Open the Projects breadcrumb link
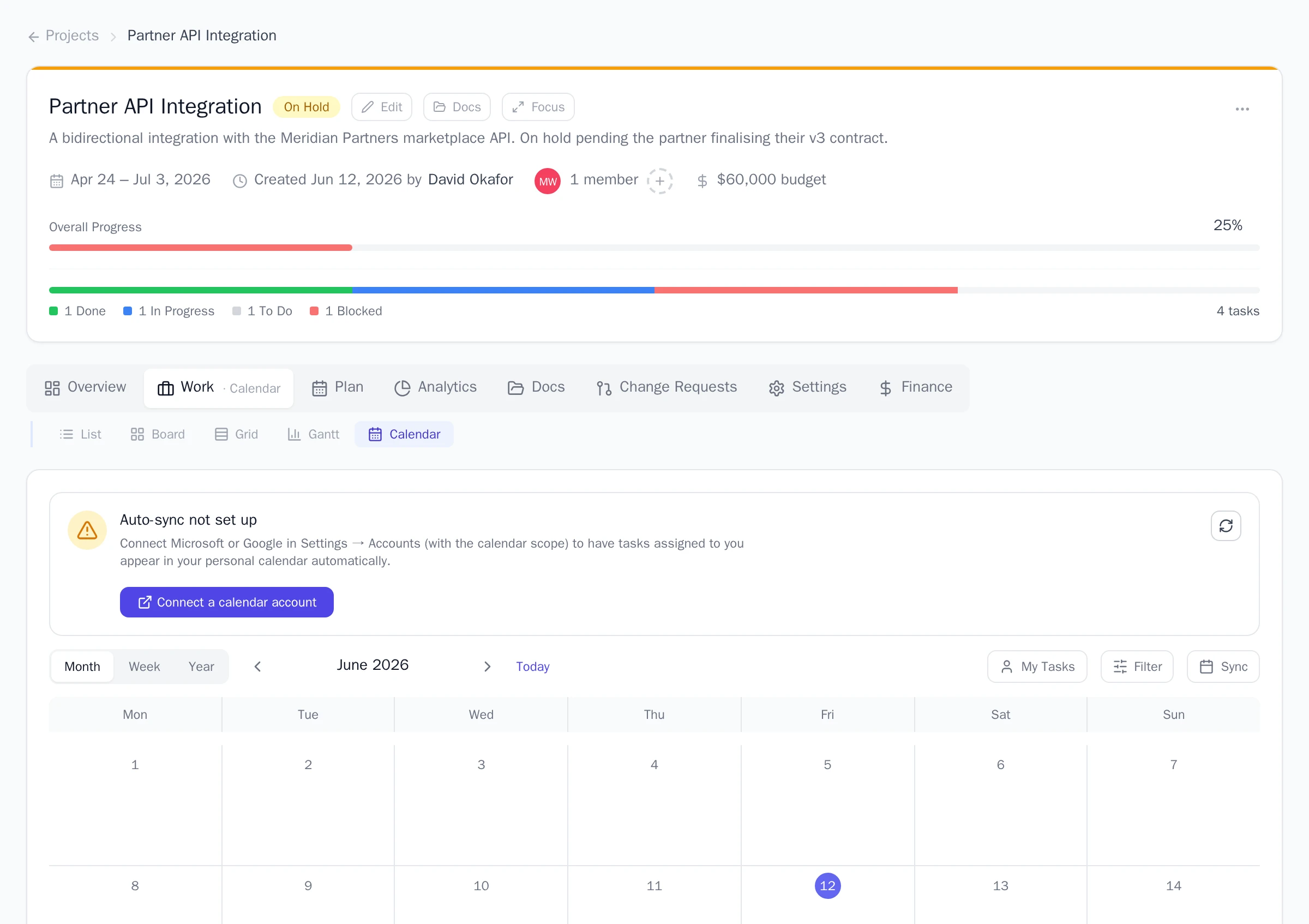The width and height of the screenshot is (1309, 924). tap(72, 35)
